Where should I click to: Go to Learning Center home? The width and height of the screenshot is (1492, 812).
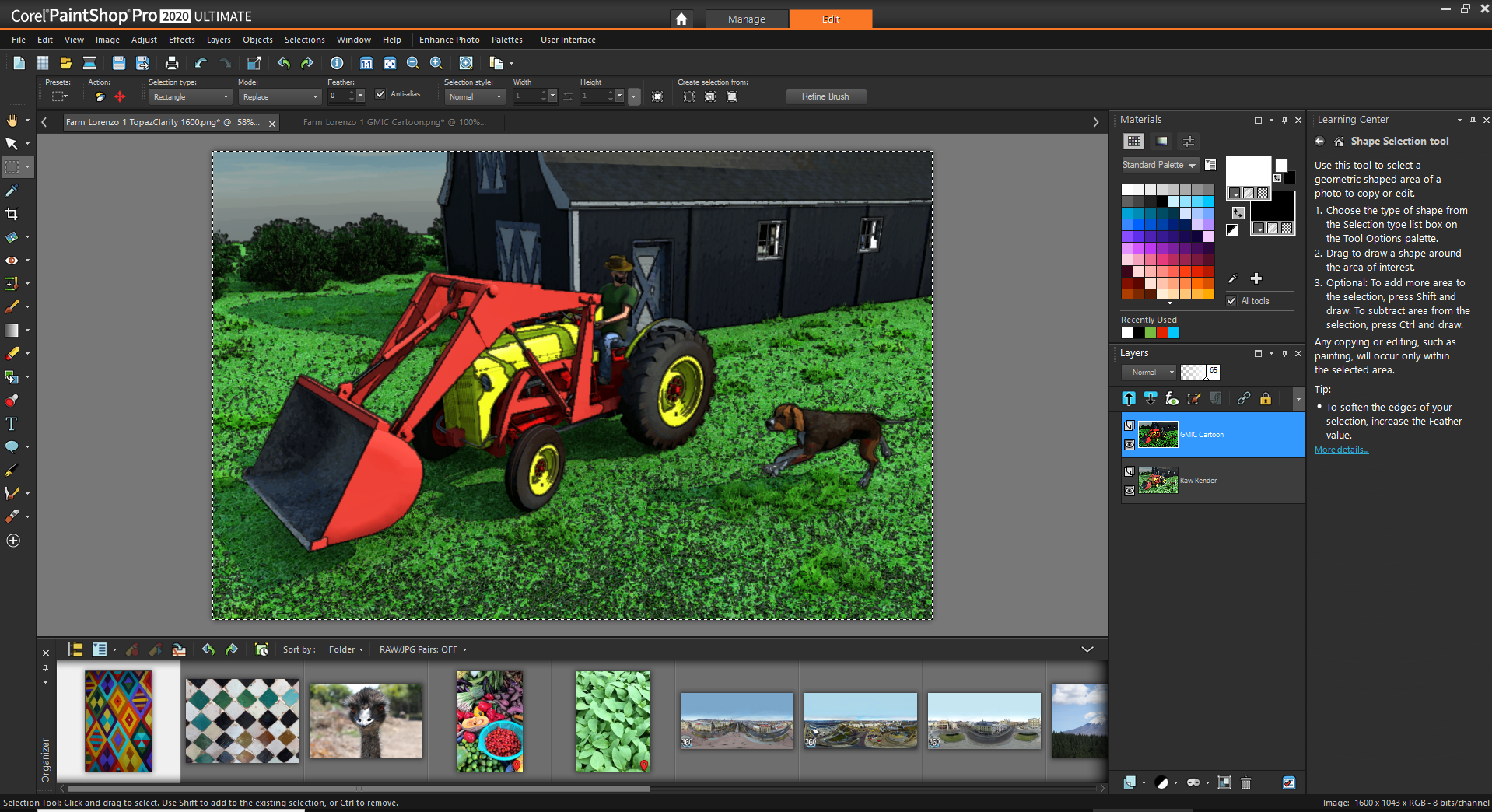(1339, 142)
